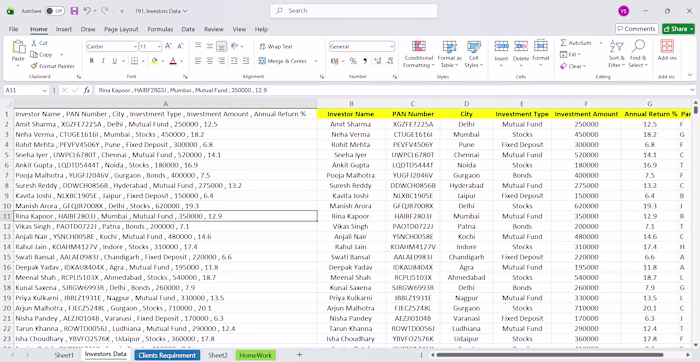Viewport: 700px width, 362px height.
Task: Toggle Italic formatting
Action: click(x=103, y=61)
